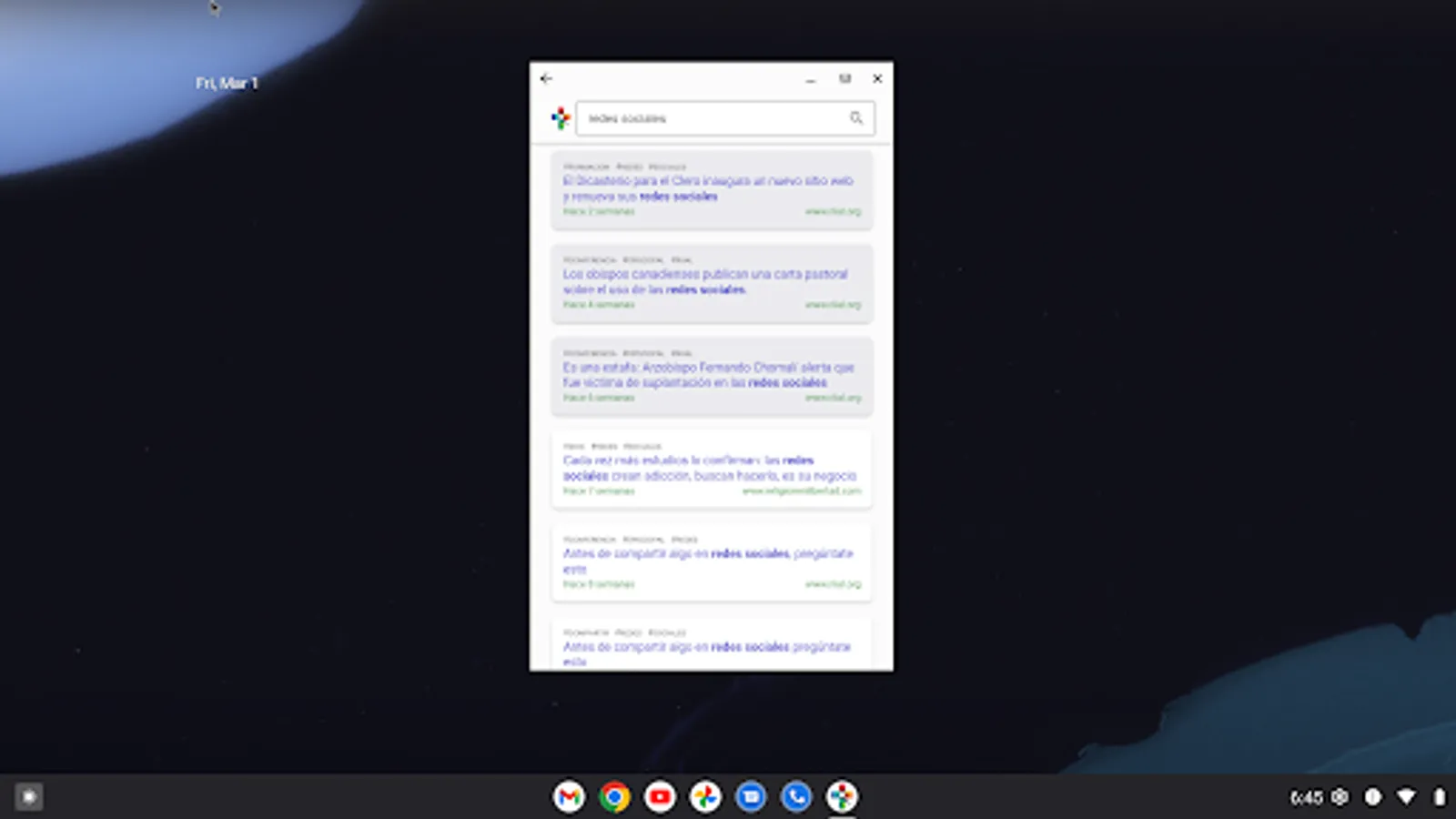This screenshot has width=1456, height=819.
Task: Click the settings gear in the status tray
Action: 1339,795
